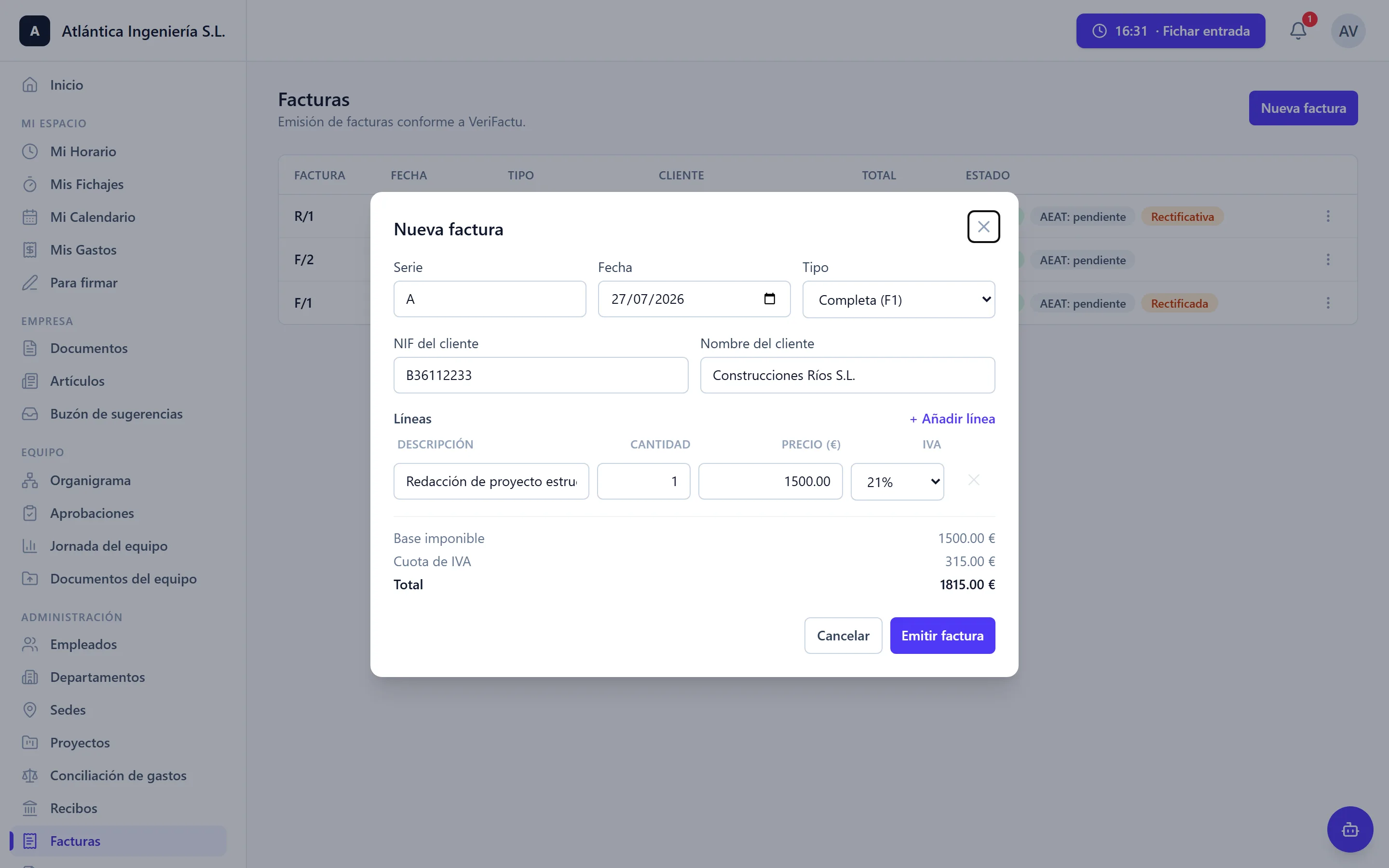Click the Jornada del equipo chart icon

[30, 546]
